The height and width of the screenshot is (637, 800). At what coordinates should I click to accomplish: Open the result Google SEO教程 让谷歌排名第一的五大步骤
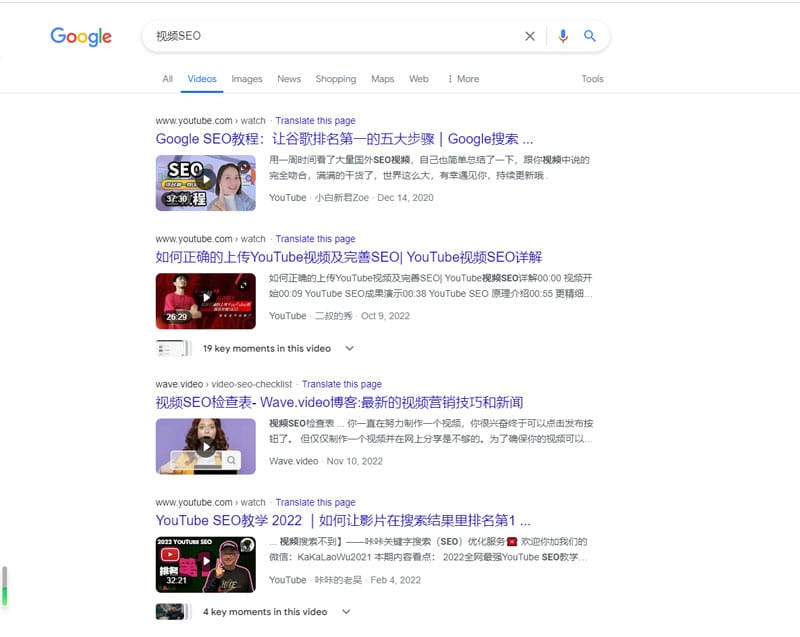[x=344, y=139]
